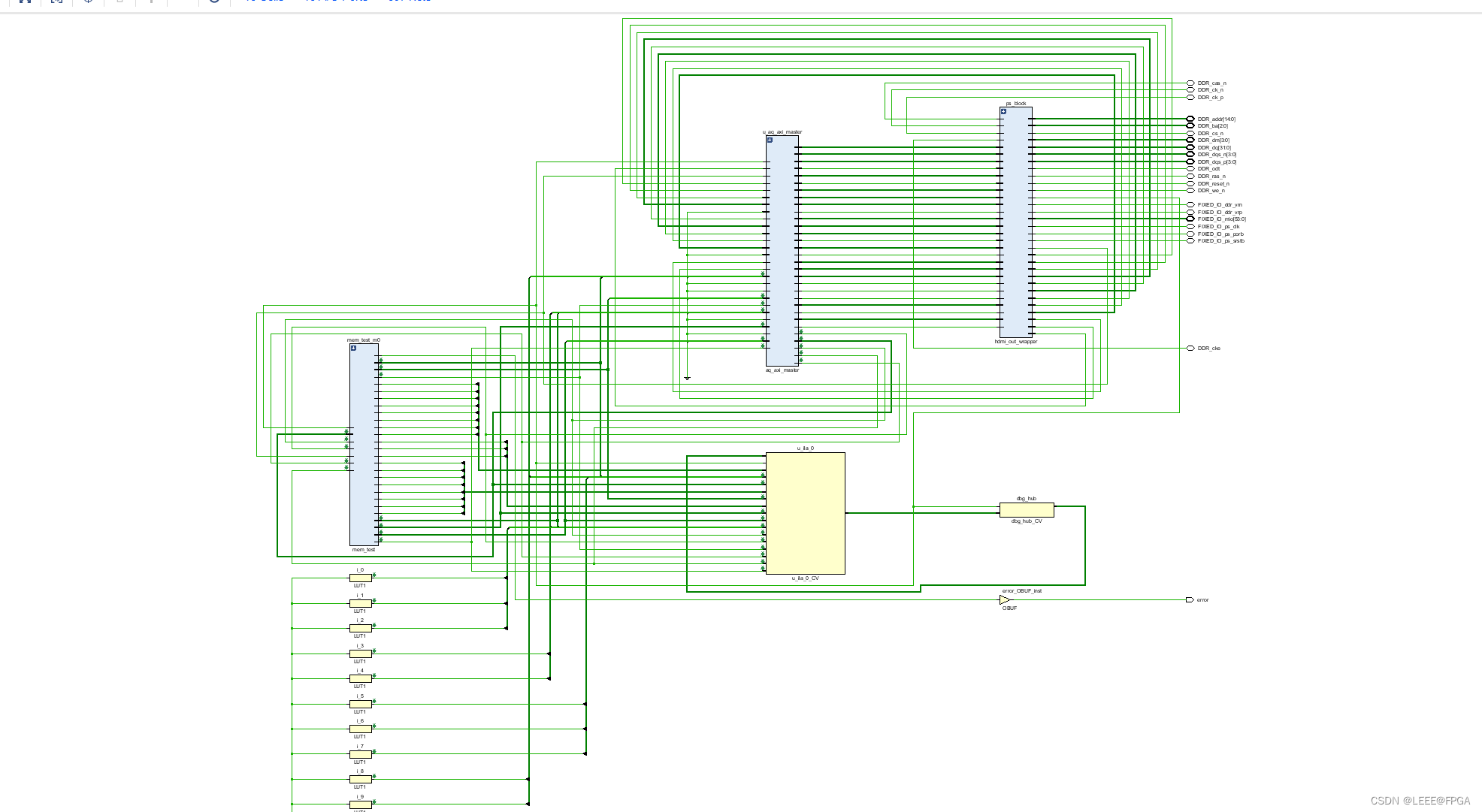Screen dimensions: 1482x812
Task: Select the FIXED_IO_mio[53:0] bus port symbol
Action: click(1190, 219)
